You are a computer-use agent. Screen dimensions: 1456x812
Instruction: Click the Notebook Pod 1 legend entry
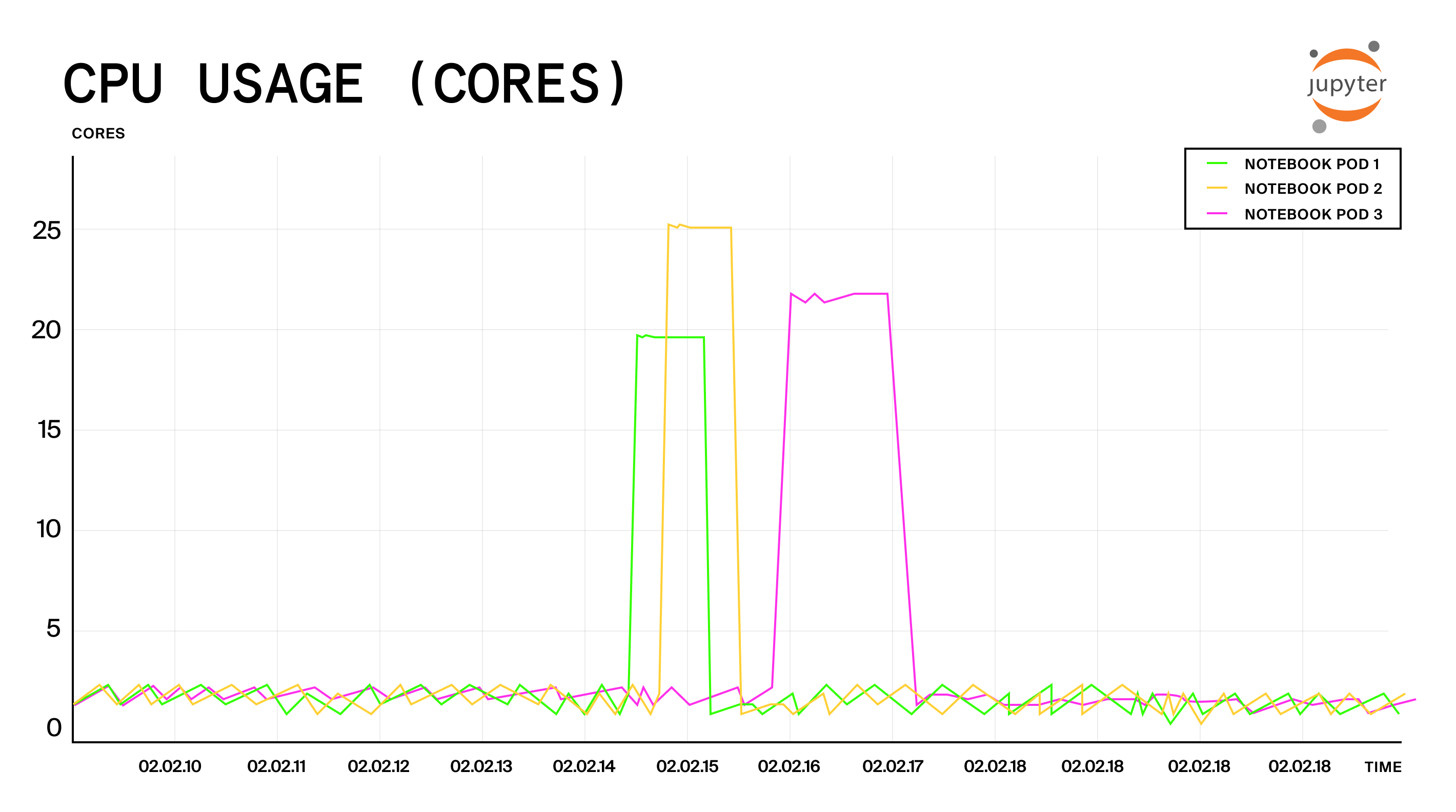tap(1311, 165)
